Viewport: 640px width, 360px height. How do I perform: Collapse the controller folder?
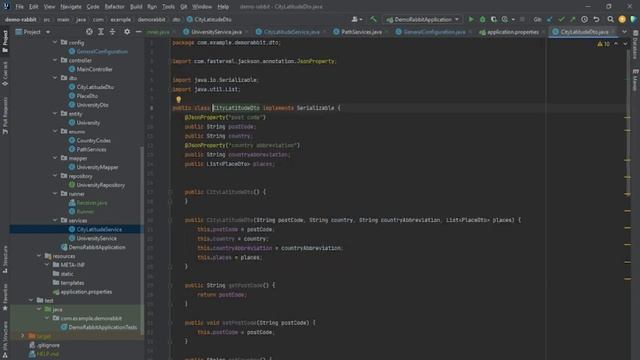[55, 60]
